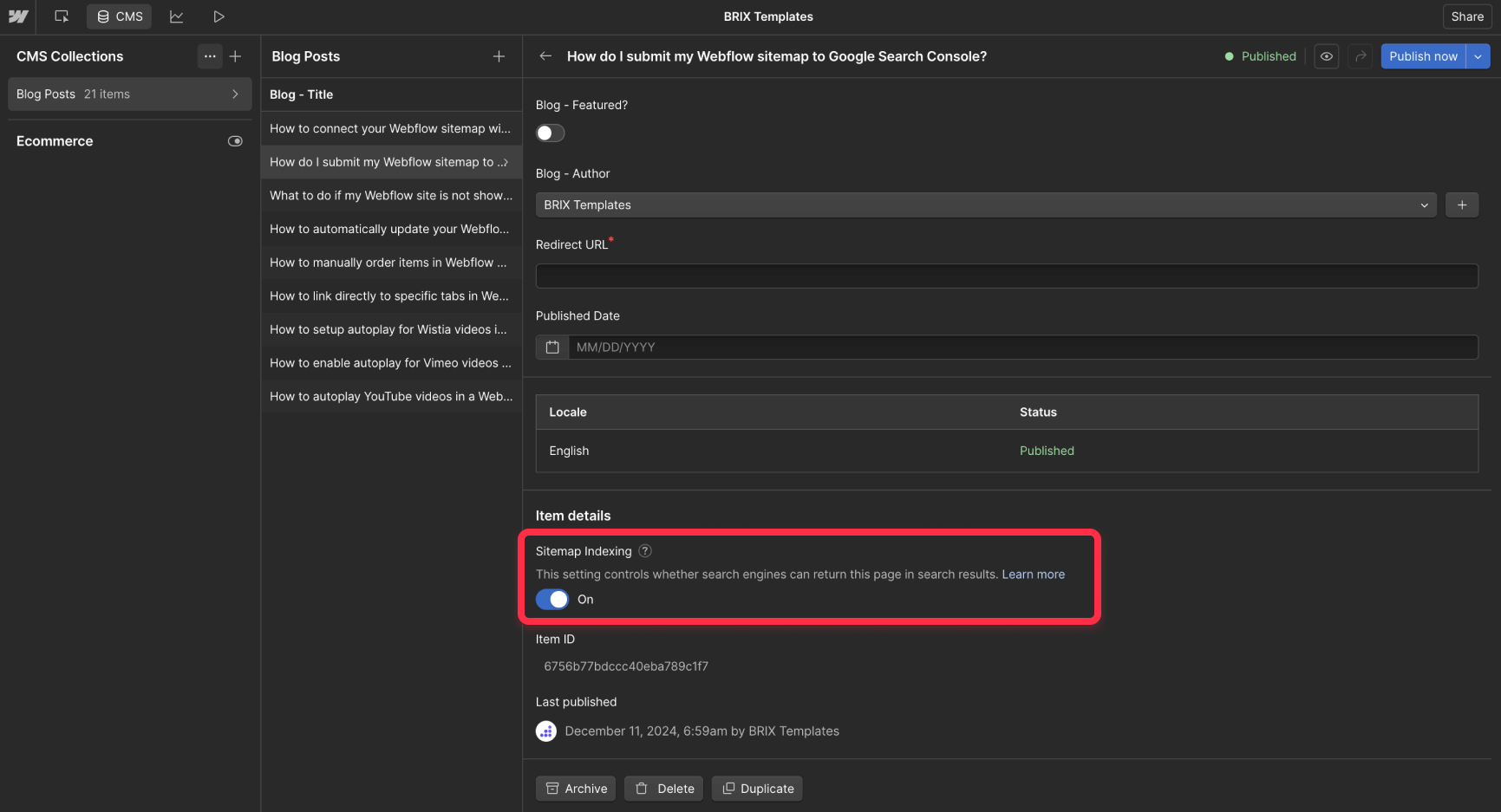
Task: Open the Webflow logo menu
Action: [x=18, y=16]
